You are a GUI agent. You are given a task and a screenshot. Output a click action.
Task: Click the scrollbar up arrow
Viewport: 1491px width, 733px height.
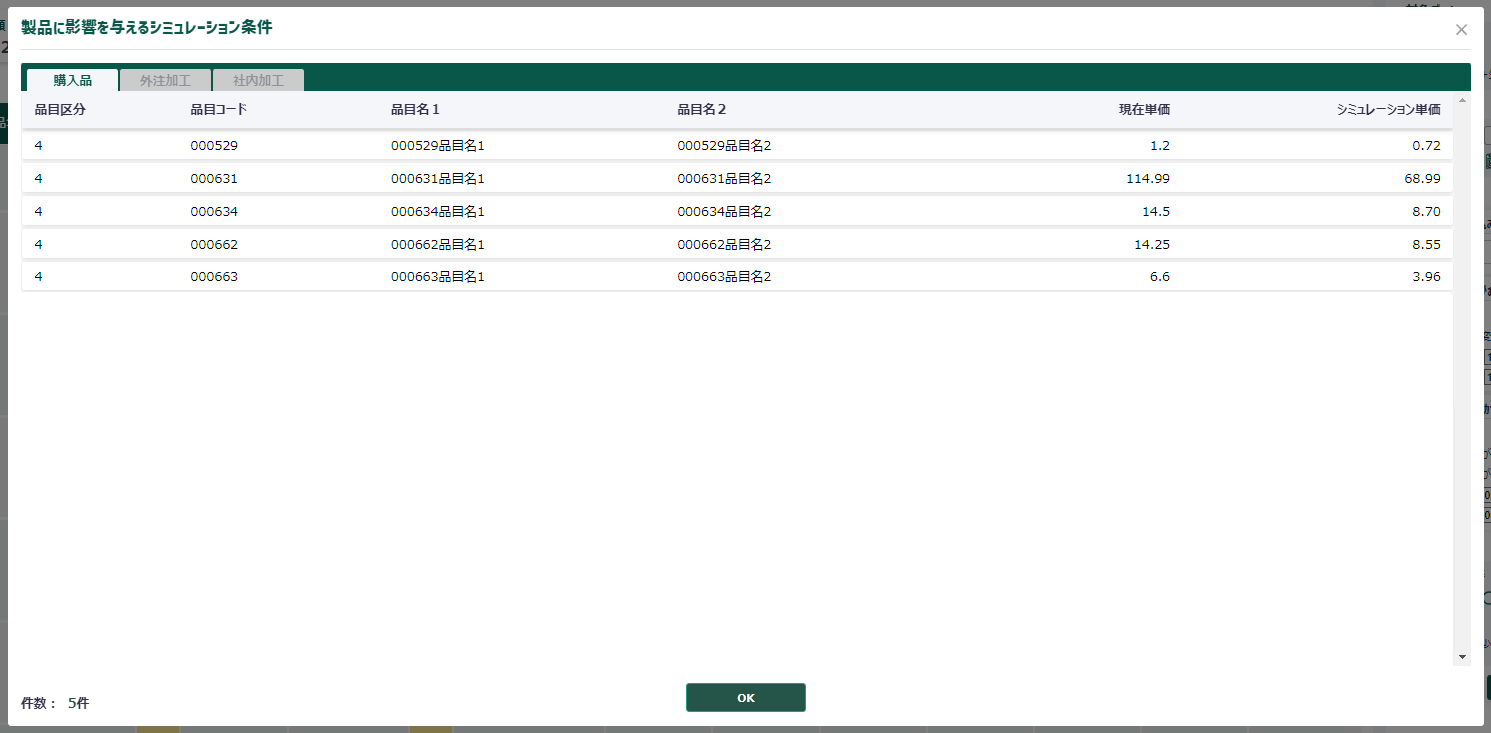coord(1463,100)
